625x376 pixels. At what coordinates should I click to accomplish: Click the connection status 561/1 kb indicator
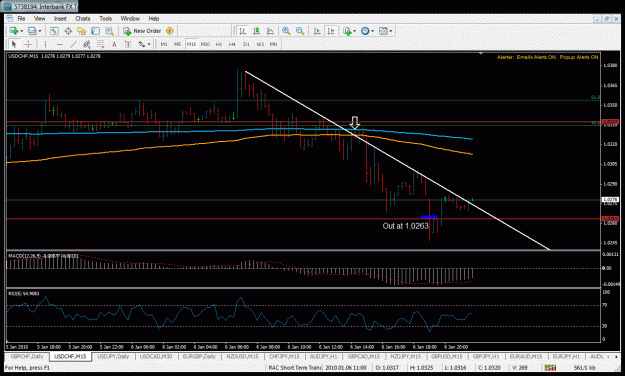click(585, 368)
